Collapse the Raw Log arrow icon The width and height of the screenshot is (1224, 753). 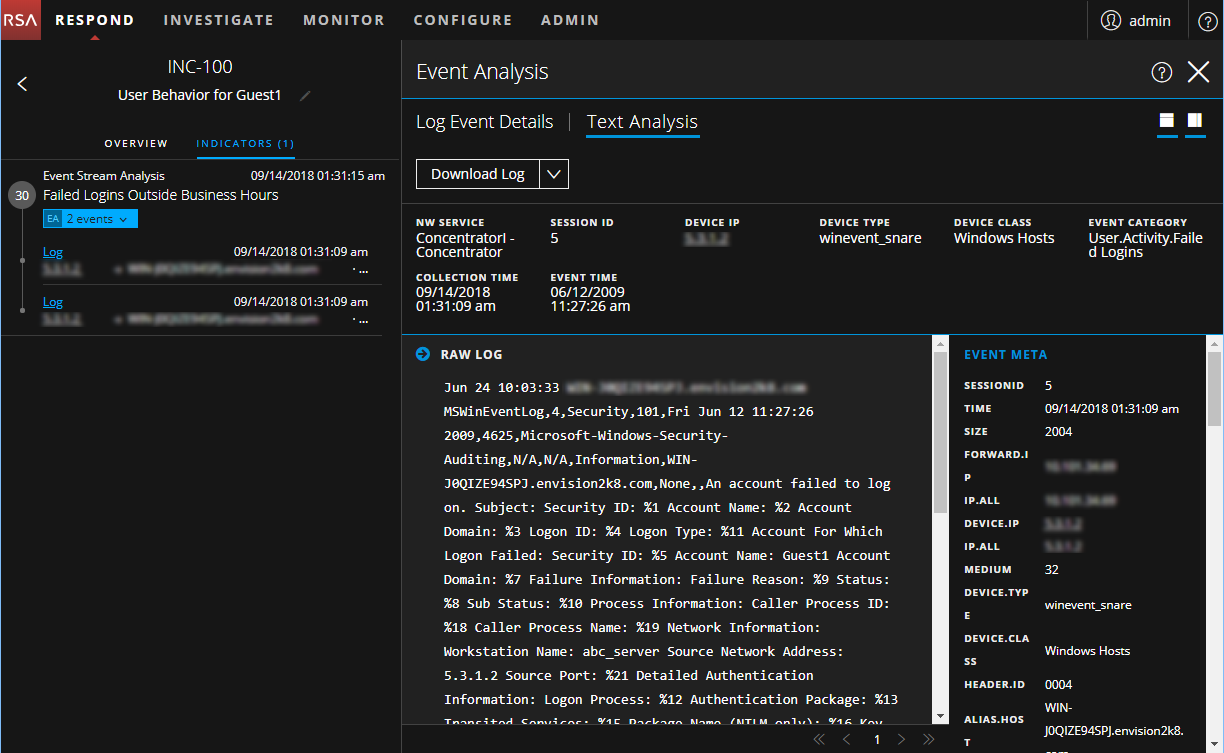[x=423, y=354]
